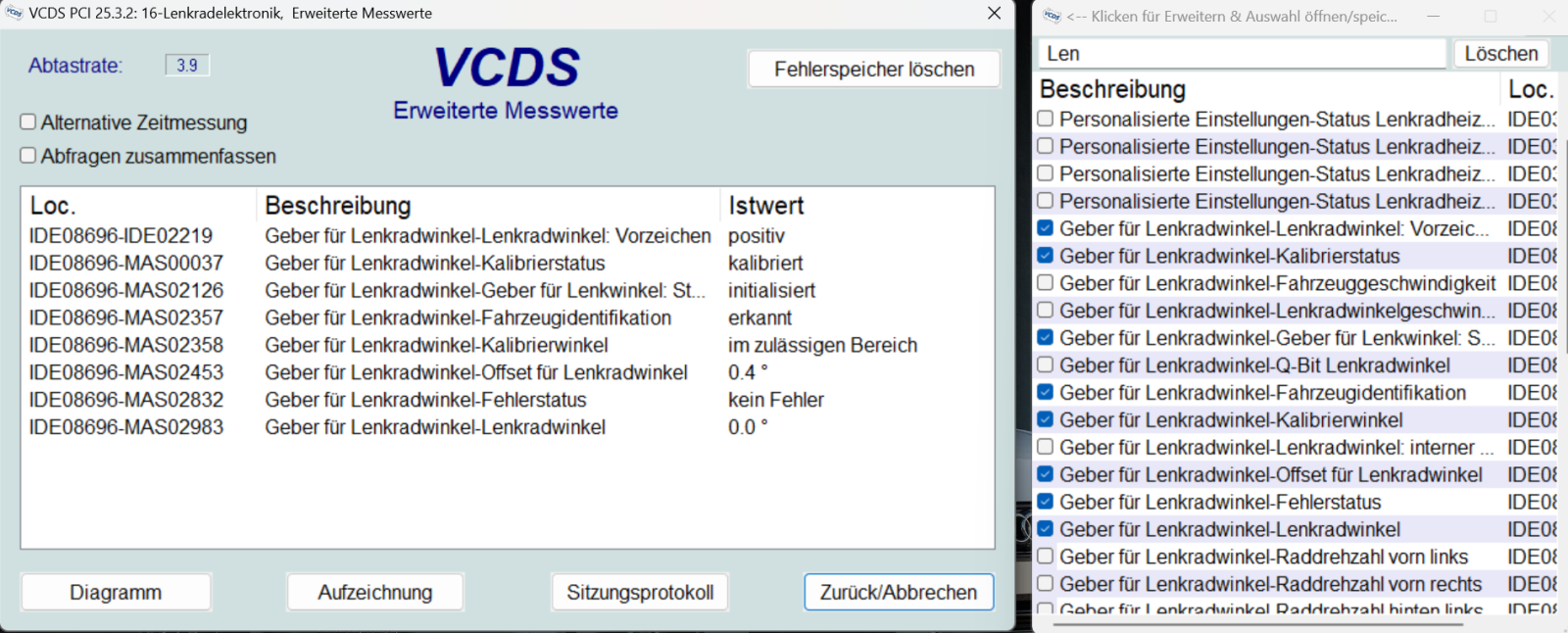Uncheck Lenkradwinkel: Vorzeic... checkbox in selection list
The width and height of the screenshot is (1568, 633).
[x=1046, y=227]
